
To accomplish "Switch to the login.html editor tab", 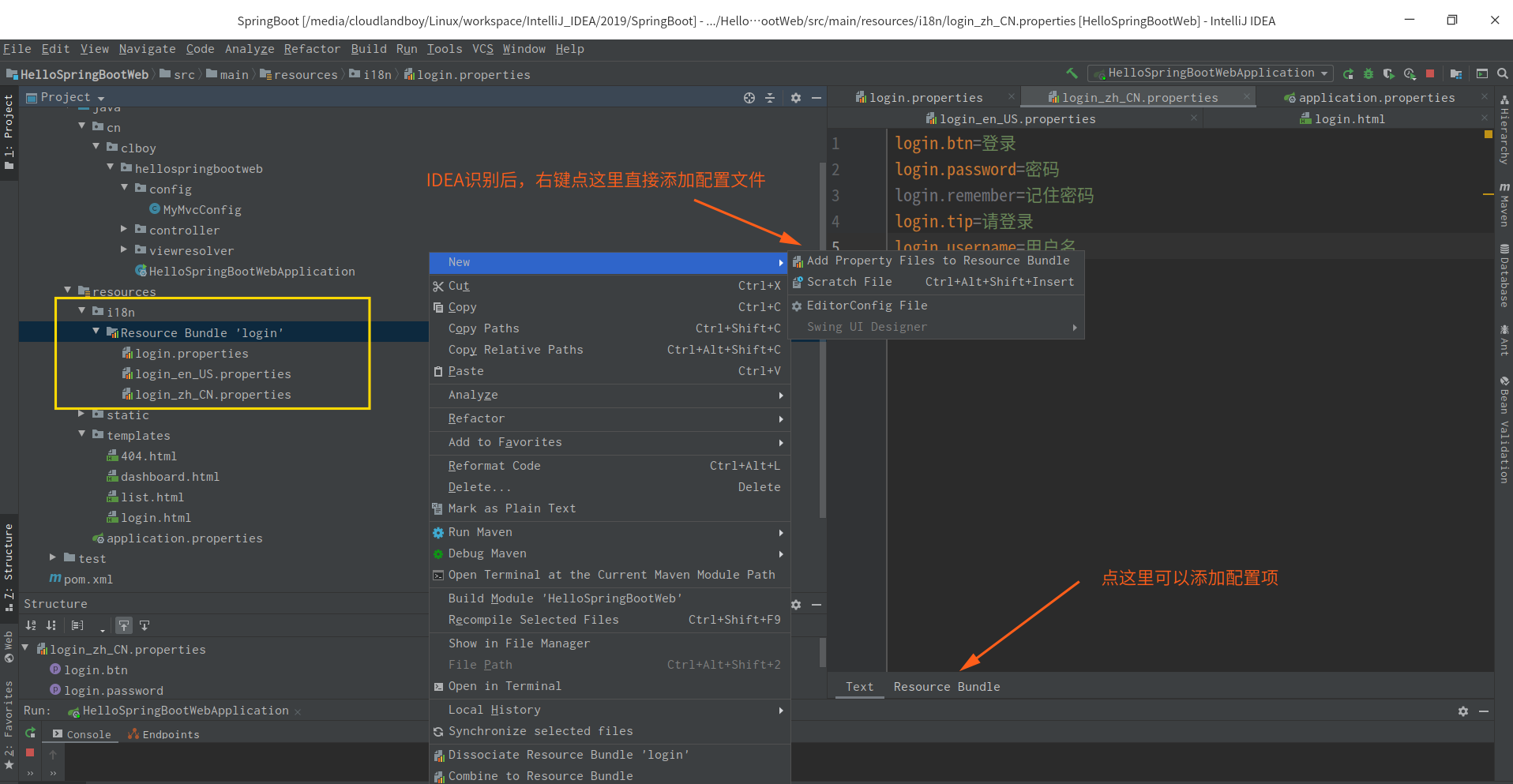I will click(x=1351, y=118).
